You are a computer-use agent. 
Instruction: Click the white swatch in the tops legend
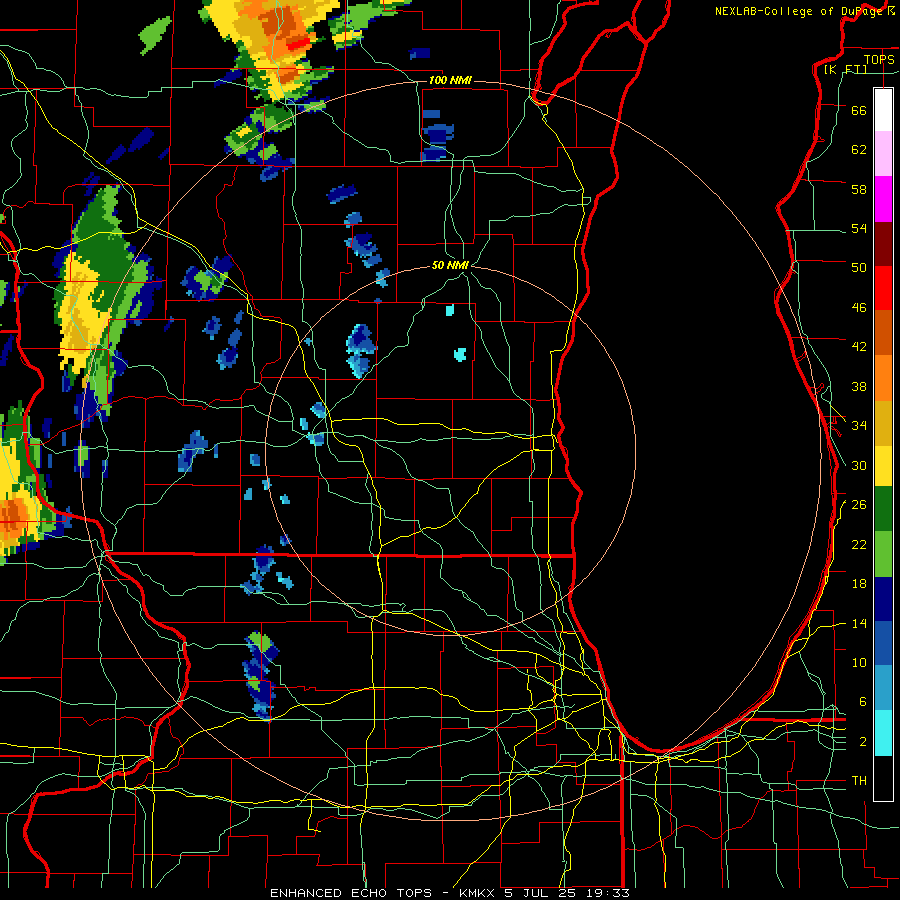tap(883, 110)
